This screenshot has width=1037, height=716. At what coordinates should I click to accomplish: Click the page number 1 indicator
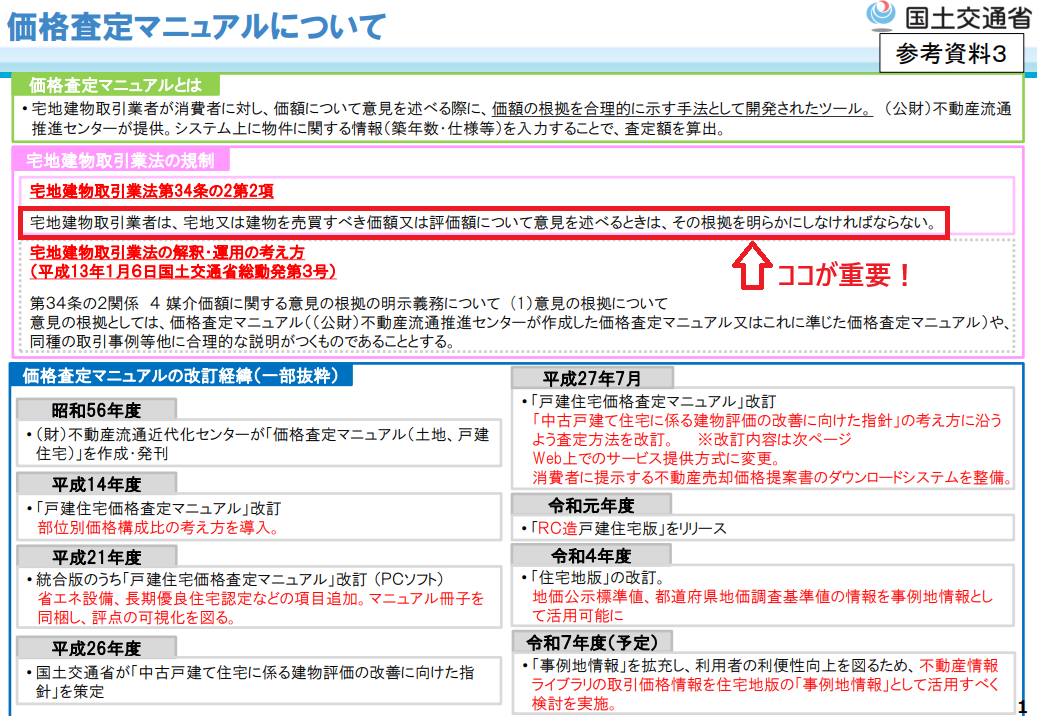pyautogui.click(x=1025, y=705)
